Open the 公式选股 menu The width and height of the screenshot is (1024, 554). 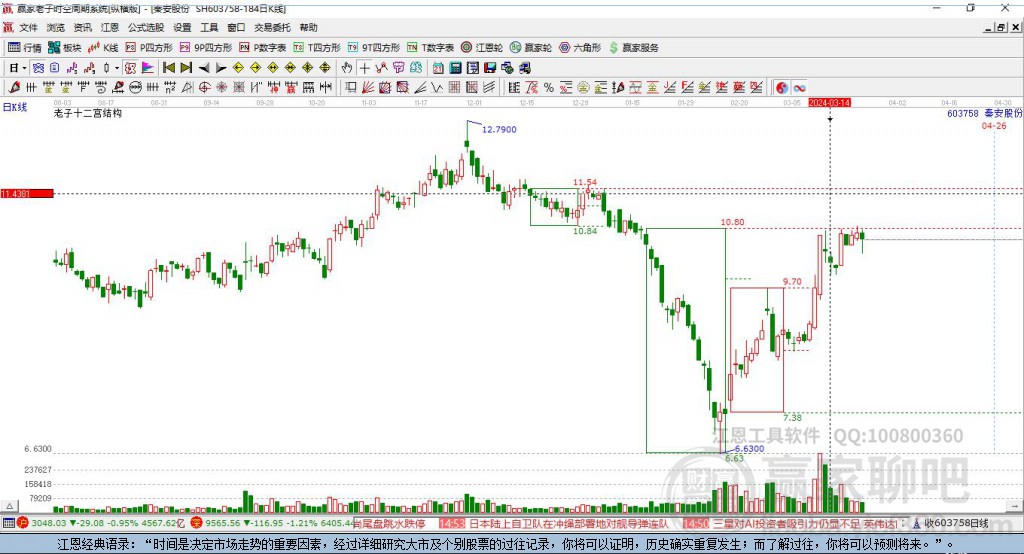tap(146, 27)
